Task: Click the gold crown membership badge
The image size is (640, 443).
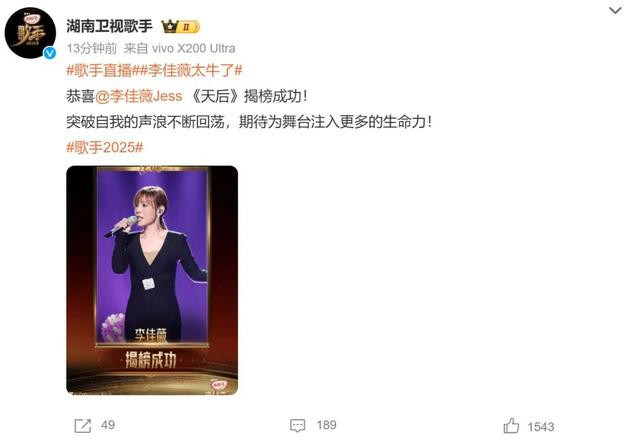Action: point(180,27)
